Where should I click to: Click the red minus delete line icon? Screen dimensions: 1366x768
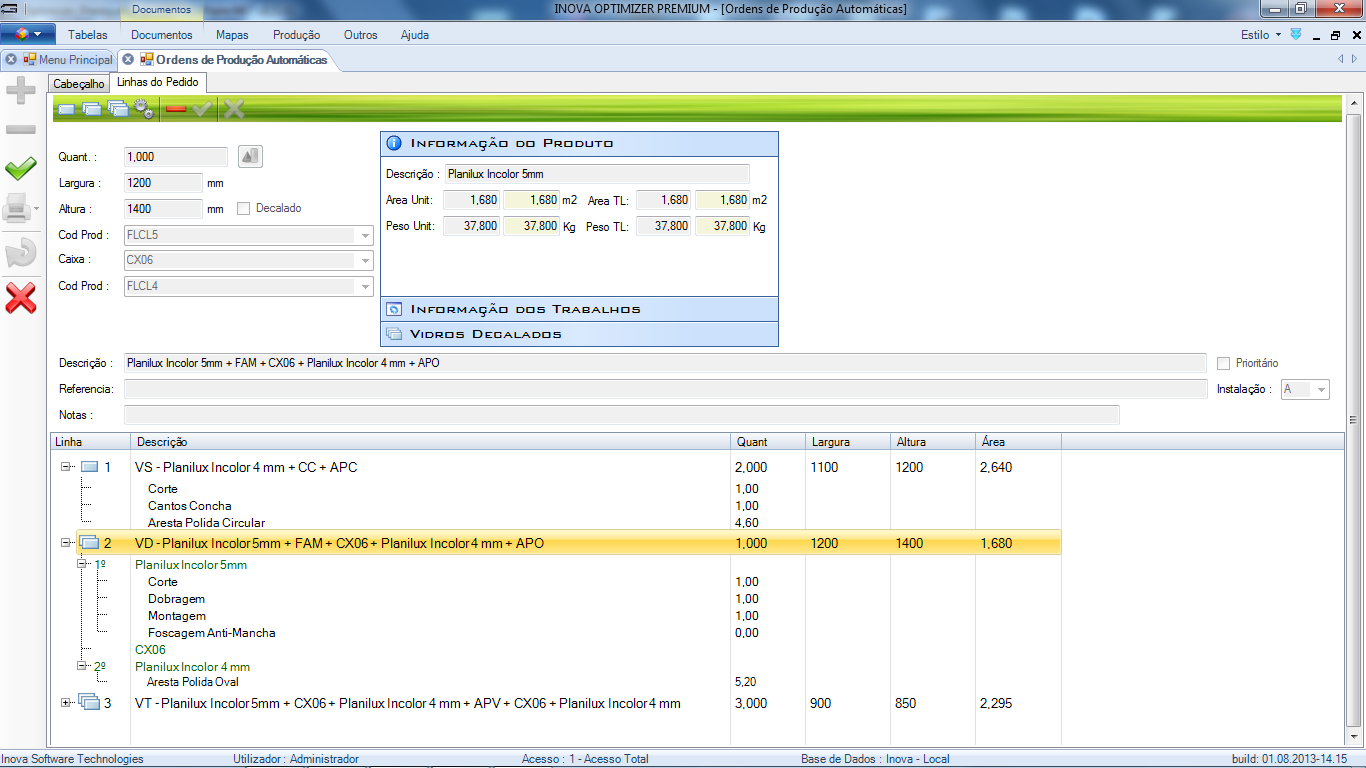176,109
